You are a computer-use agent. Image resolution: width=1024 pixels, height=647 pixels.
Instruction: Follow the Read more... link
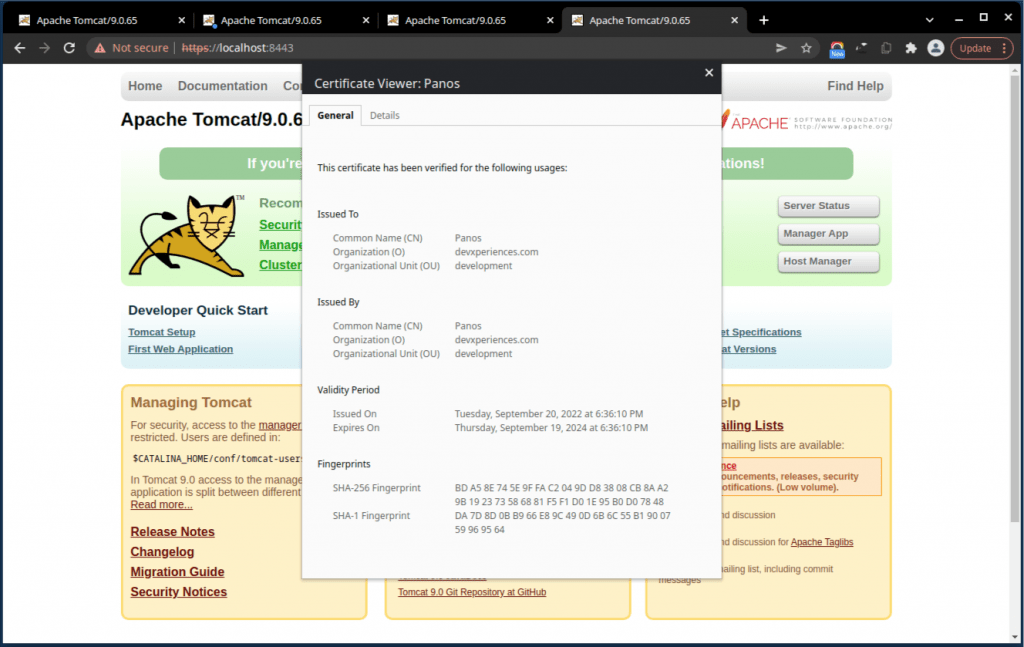pyautogui.click(x=161, y=505)
